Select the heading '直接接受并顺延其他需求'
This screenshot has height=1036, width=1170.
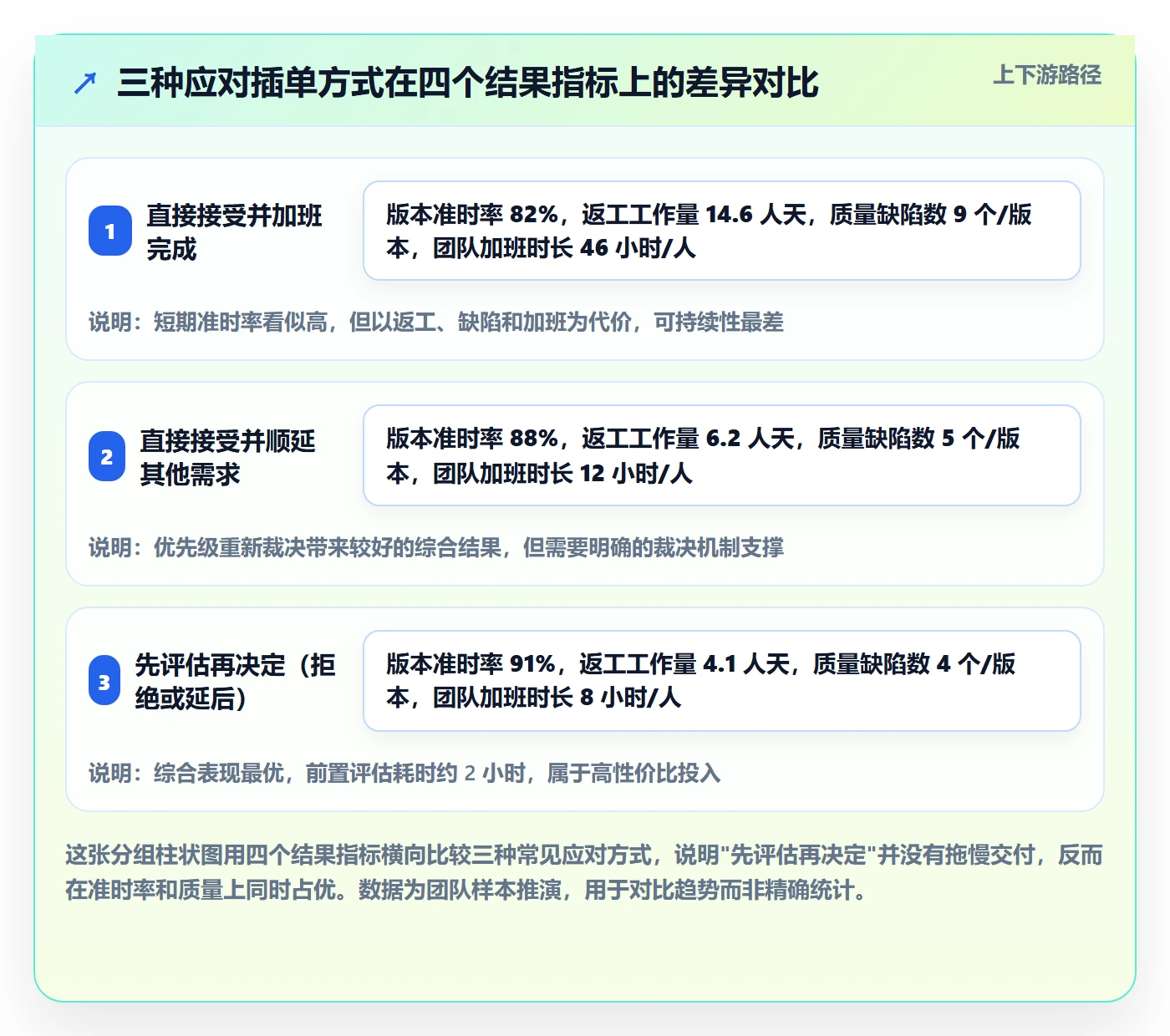click(x=228, y=457)
